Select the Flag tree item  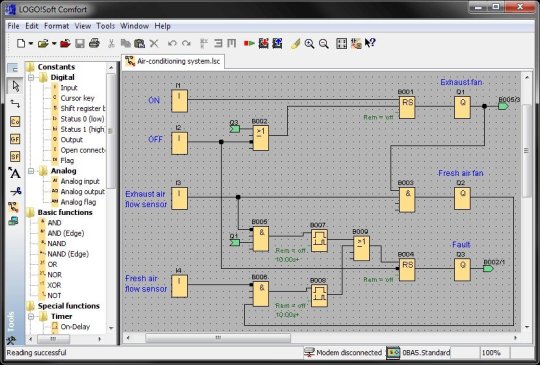tap(67, 160)
